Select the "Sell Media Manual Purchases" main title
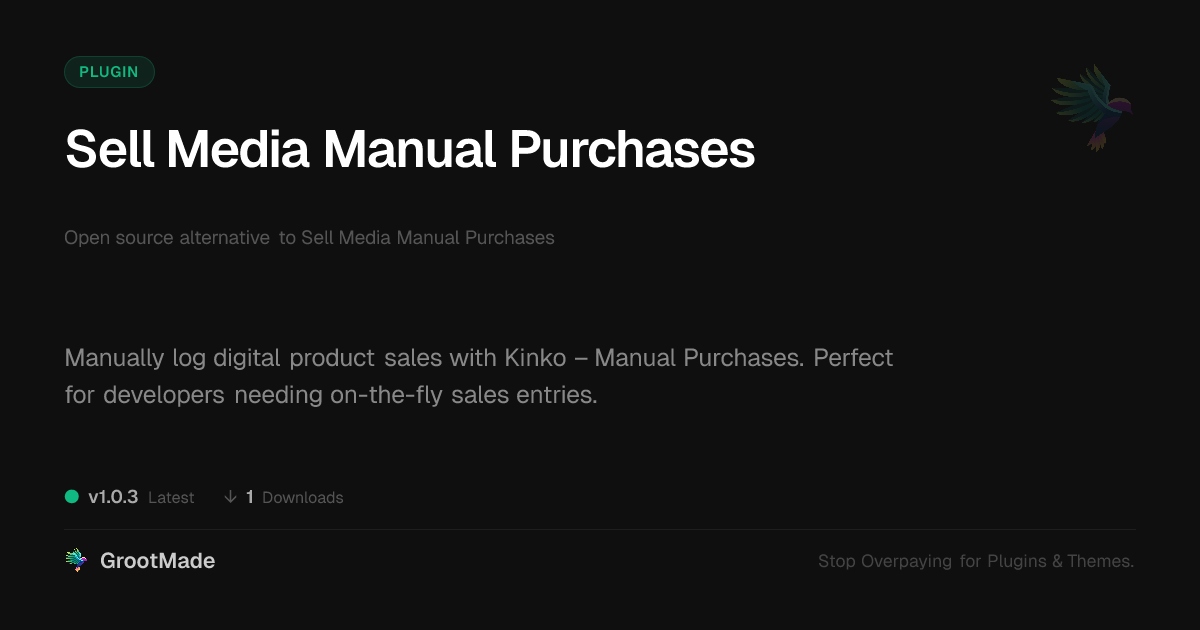This screenshot has width=1200, height=630. tap(409, 150)
